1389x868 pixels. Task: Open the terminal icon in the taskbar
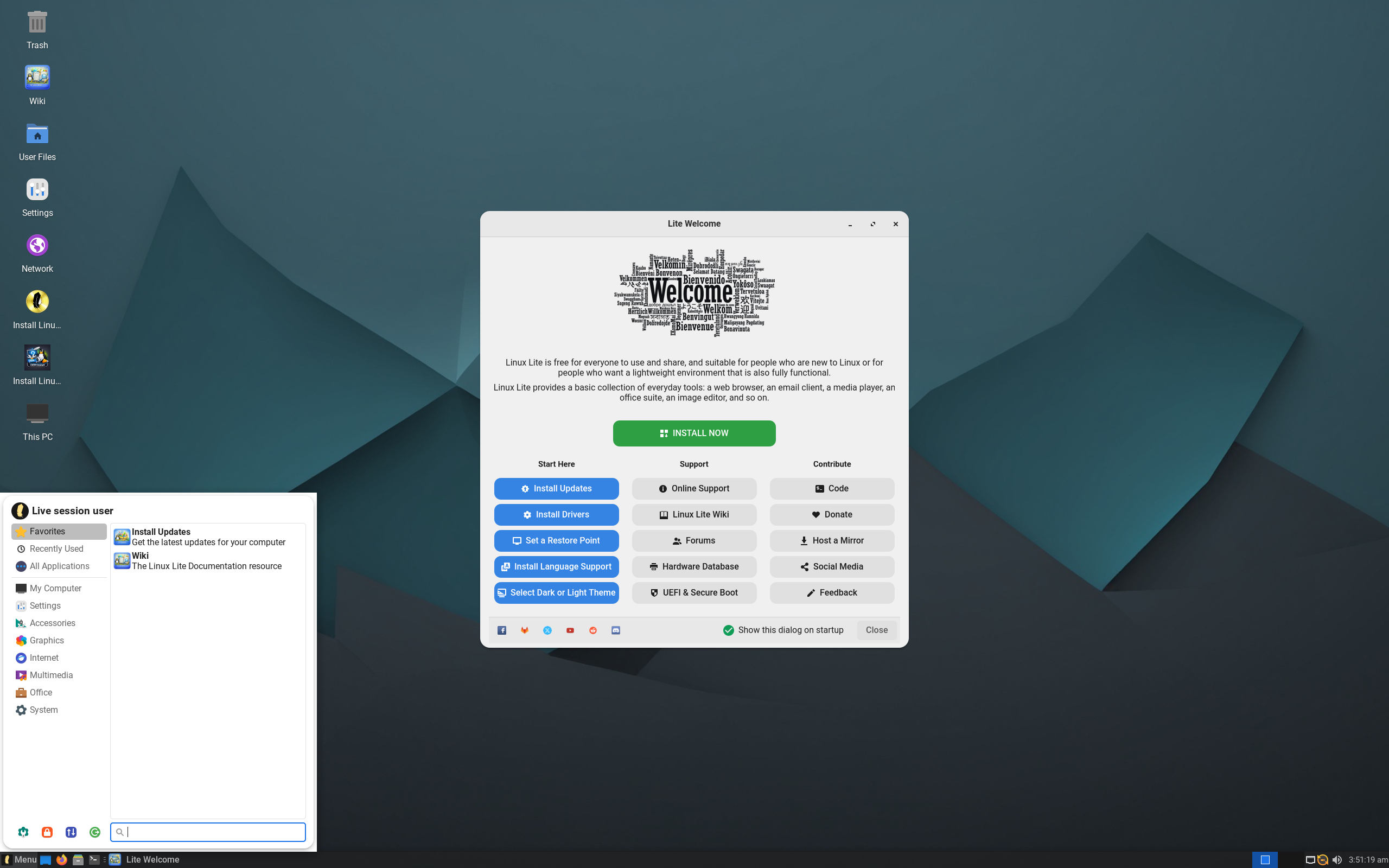point(94,859)
